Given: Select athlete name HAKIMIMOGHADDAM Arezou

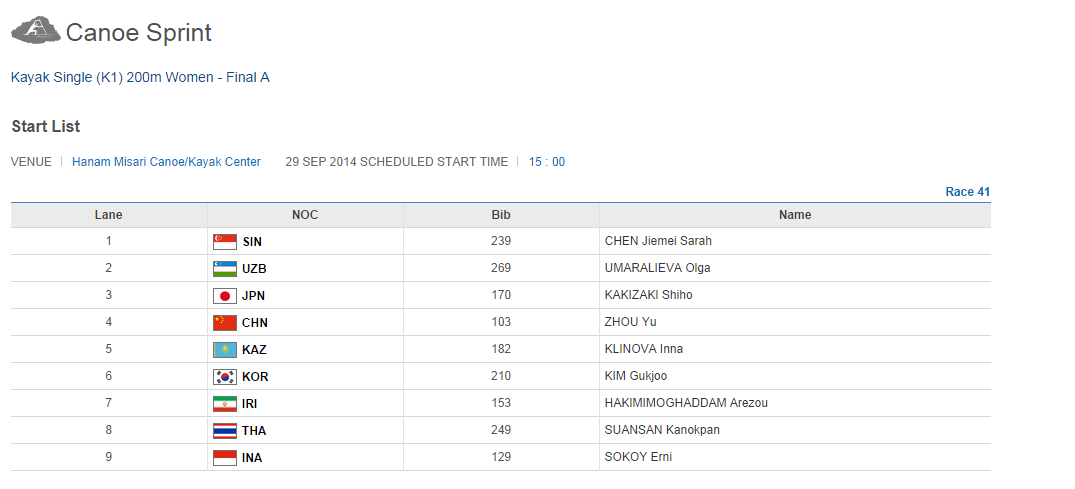Looking at the screenshot, I should pos(686,403).
